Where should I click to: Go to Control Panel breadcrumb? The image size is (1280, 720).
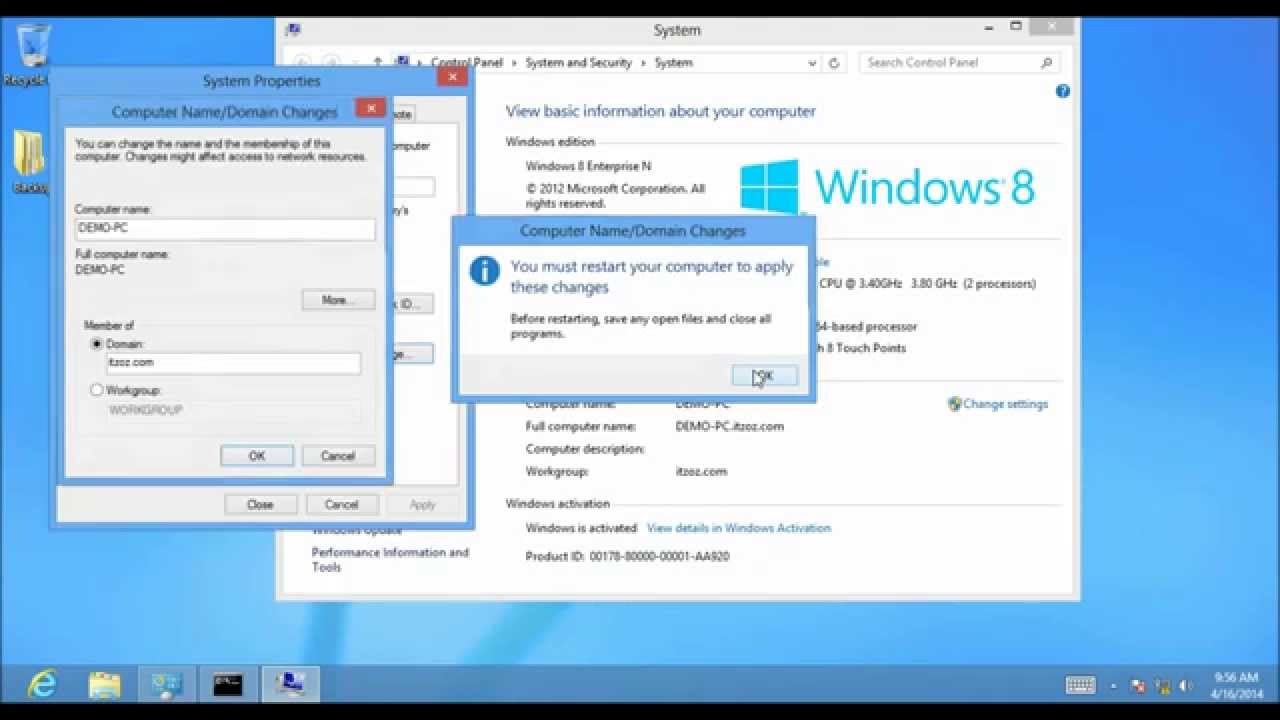467,62
